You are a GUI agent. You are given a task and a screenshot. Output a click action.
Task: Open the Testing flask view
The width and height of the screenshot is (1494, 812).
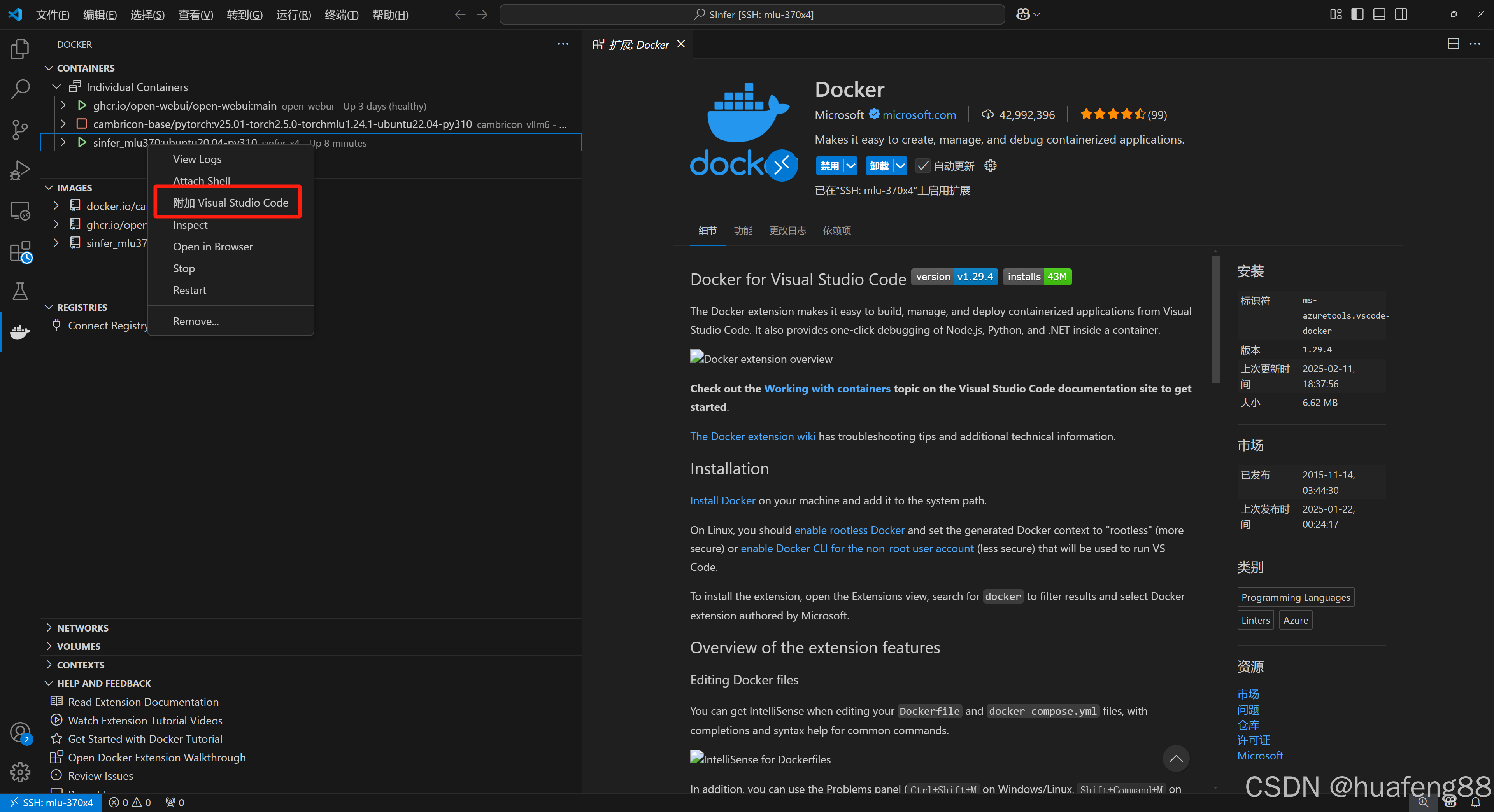click(20, 291)
